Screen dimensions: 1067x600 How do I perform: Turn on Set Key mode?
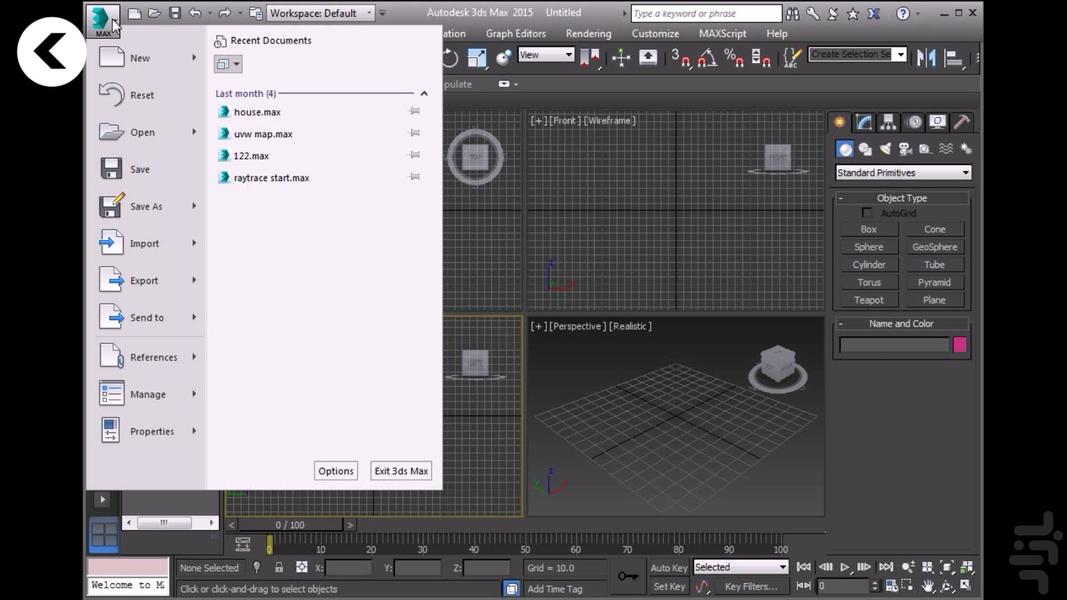tap(668, 586)
